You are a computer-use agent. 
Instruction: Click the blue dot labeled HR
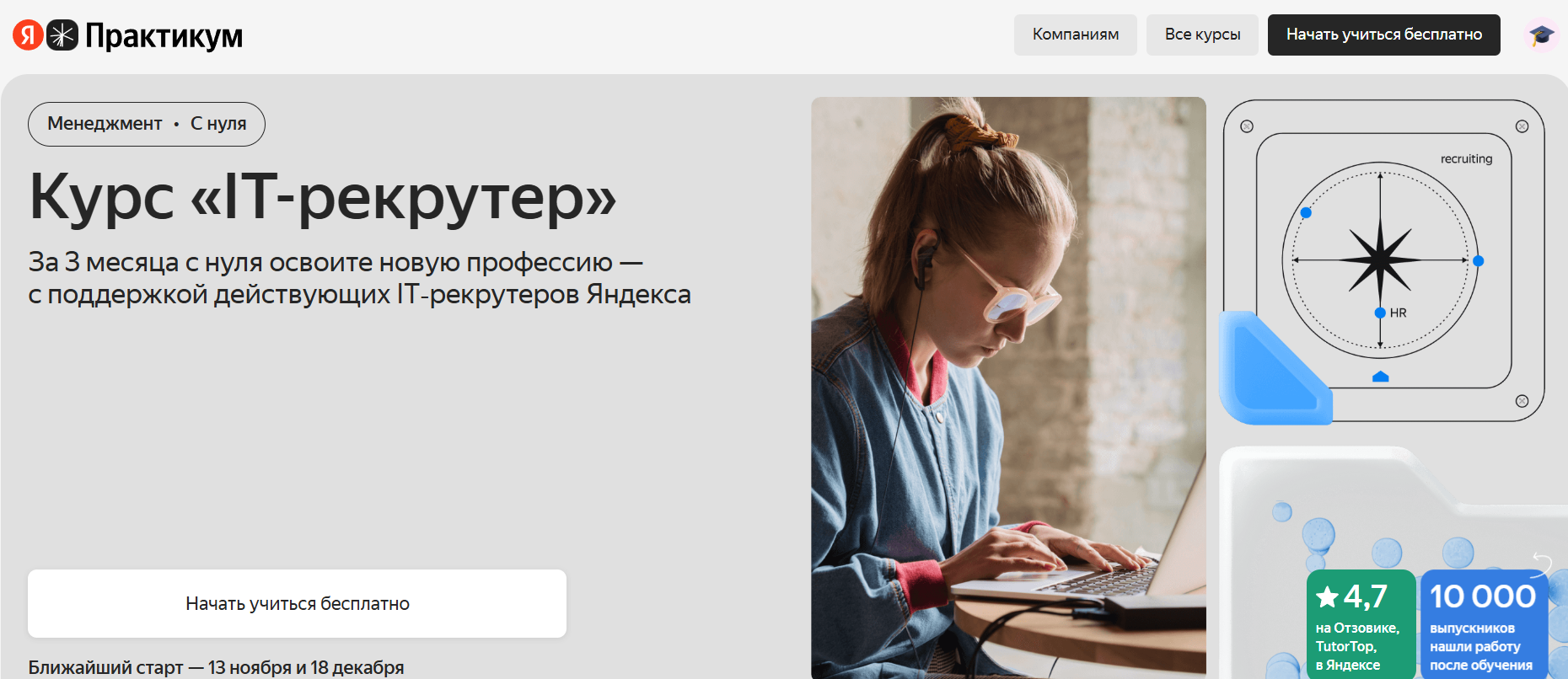coord(1380,313)
